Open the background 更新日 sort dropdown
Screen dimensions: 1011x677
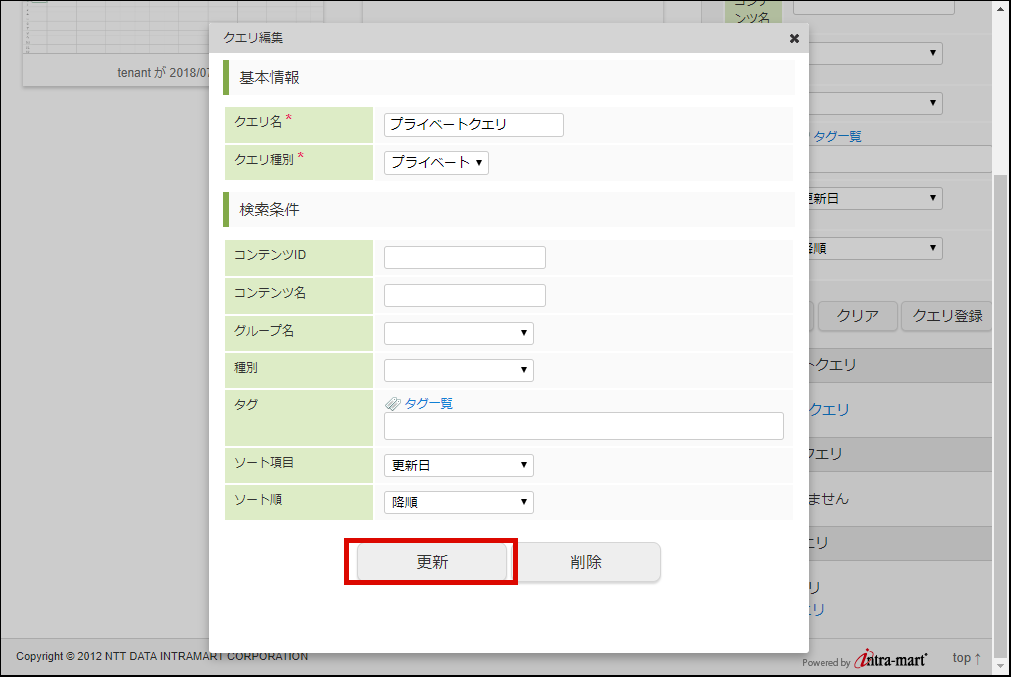tap(876, 198)
